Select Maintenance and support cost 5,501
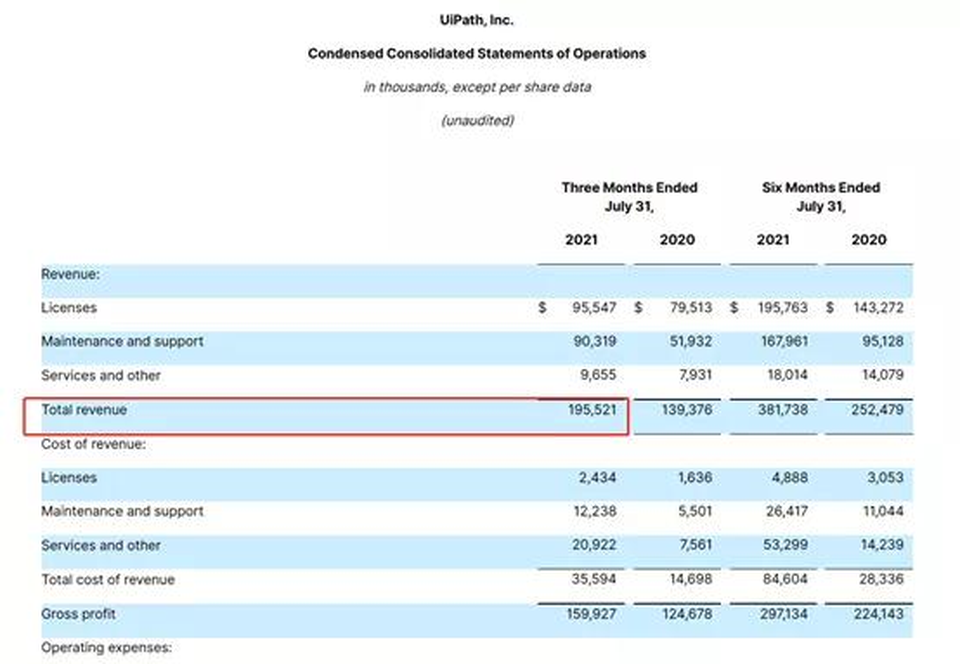Screen dimensions: 960x664 coord(695,511)
